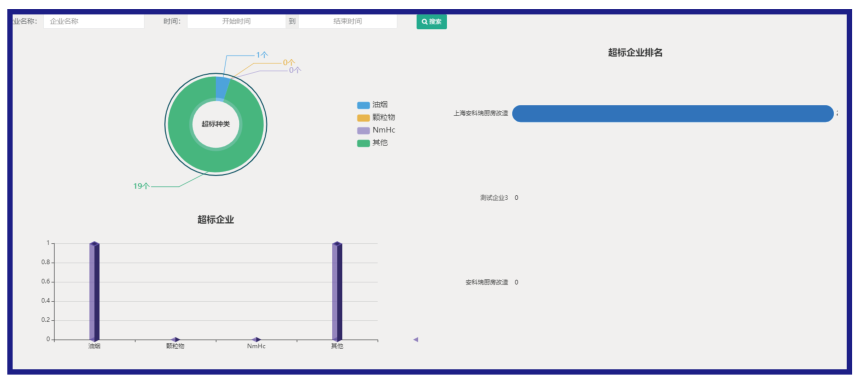
Task: Click the blue 油烟 legend color swatch
Action: click(363, 105)
